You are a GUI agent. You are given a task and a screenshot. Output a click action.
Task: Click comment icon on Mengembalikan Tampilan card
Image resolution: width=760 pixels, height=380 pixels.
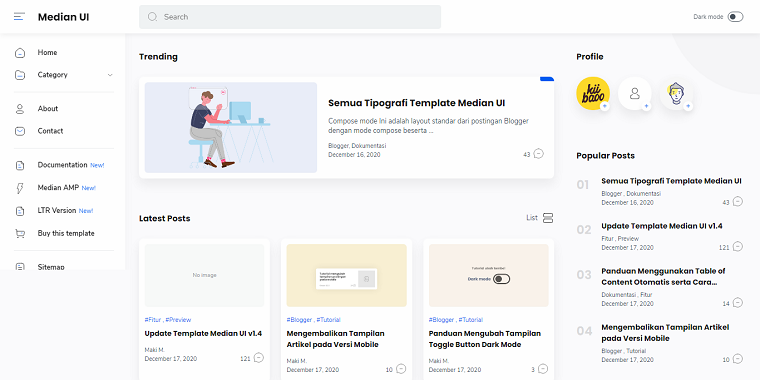(401, 369)
